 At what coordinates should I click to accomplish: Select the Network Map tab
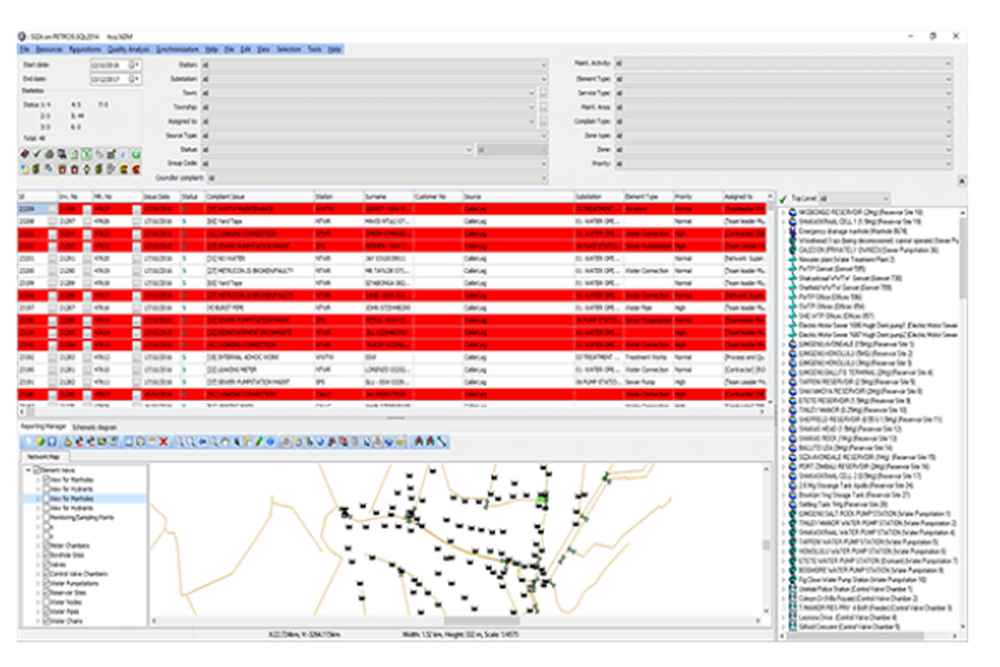pyautogui.click(x=44, y=457)
